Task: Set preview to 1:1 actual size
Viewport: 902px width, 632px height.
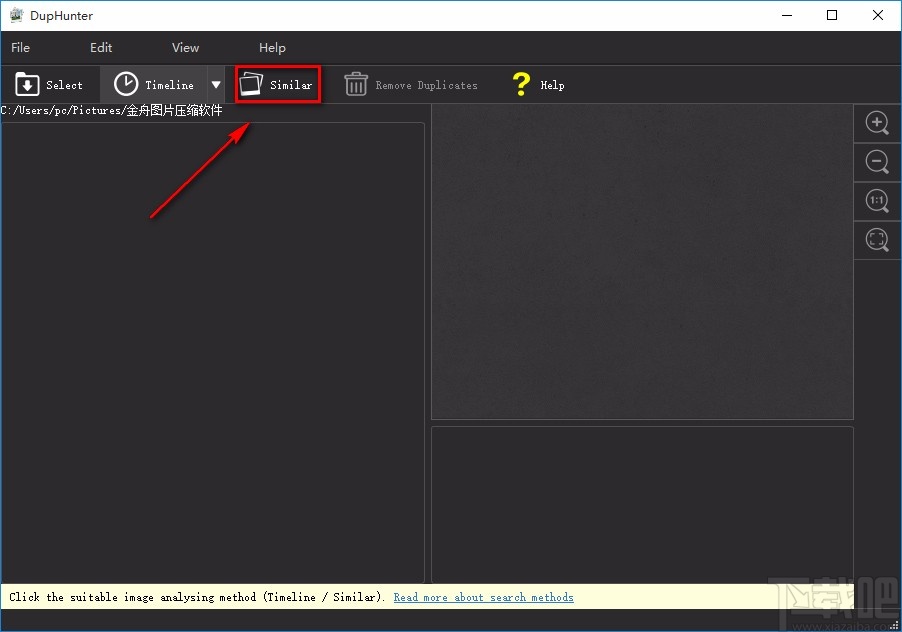Action: coord(877,201)
